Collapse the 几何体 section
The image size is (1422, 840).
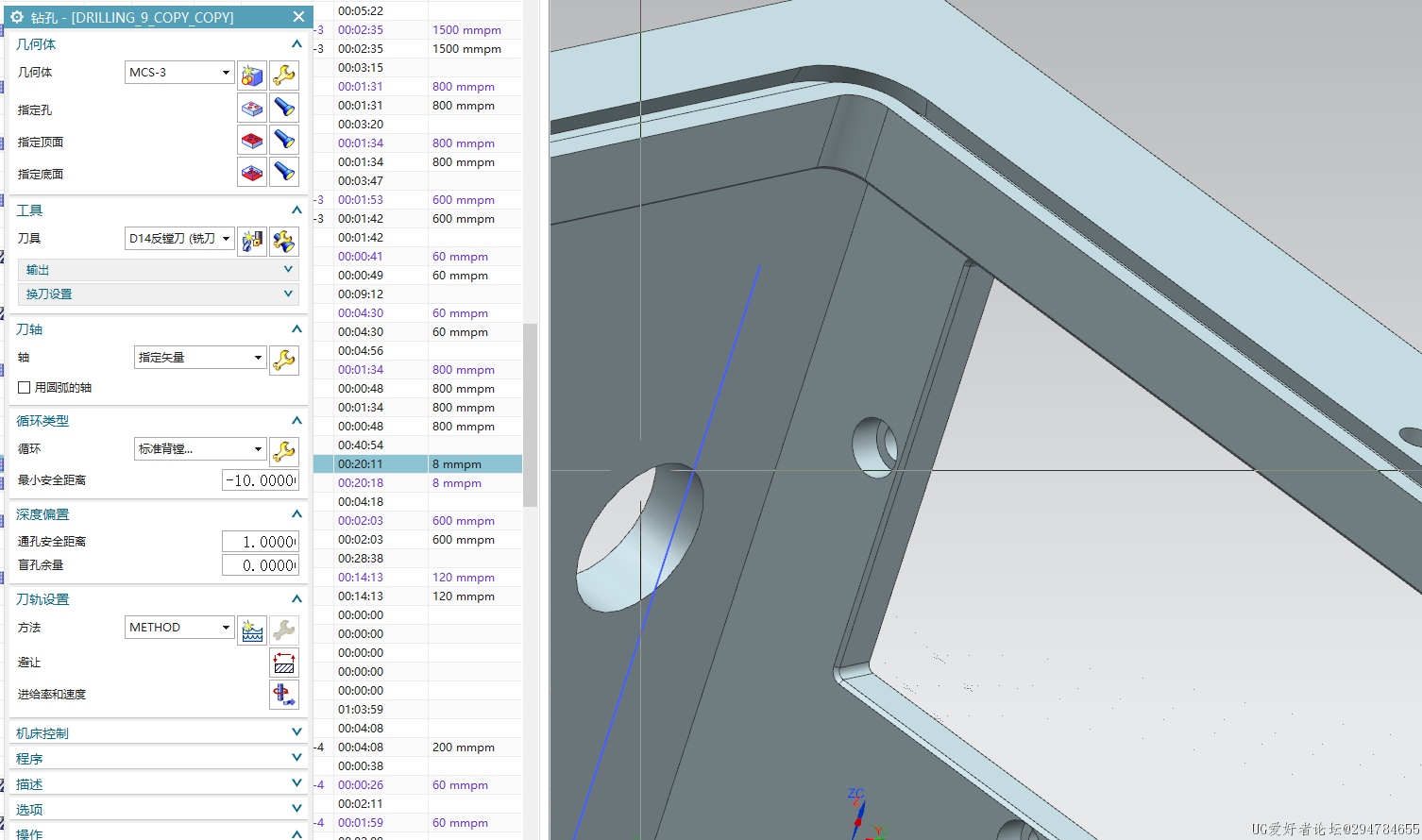pos(296,44)
